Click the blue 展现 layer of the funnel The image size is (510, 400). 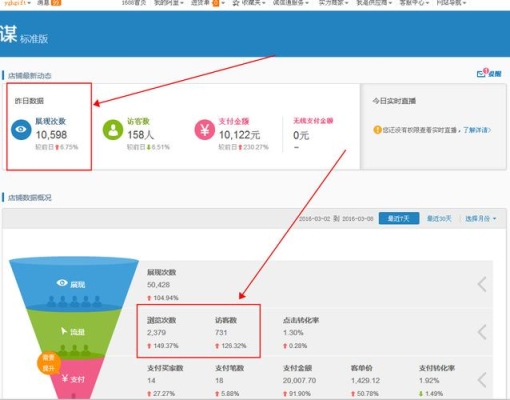pos(74,283)
